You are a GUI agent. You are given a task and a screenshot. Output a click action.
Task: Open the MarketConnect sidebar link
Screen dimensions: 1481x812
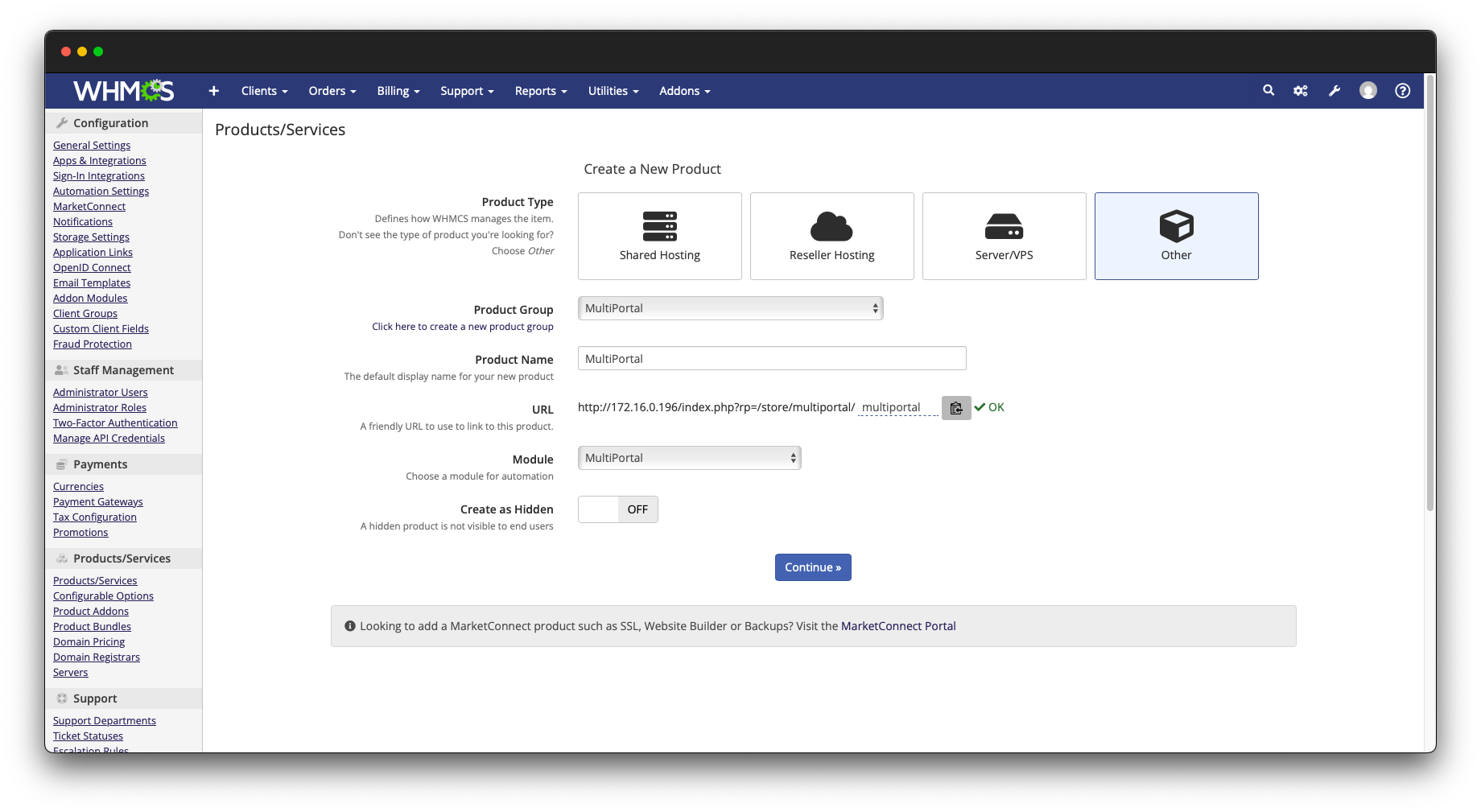(89, 207)
